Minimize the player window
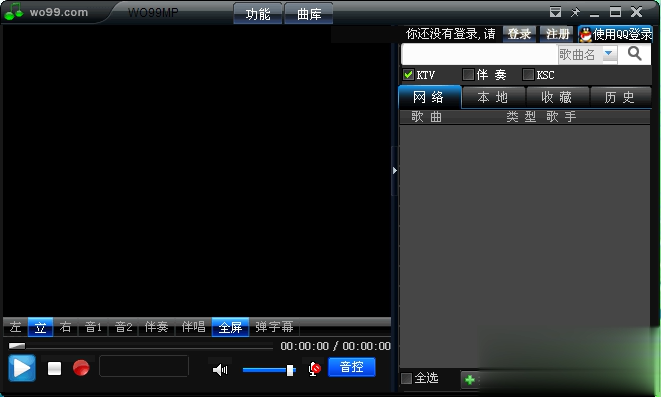The height and width of the screenshot is (397, 661). pyautogui.click(x=594, y=15)
